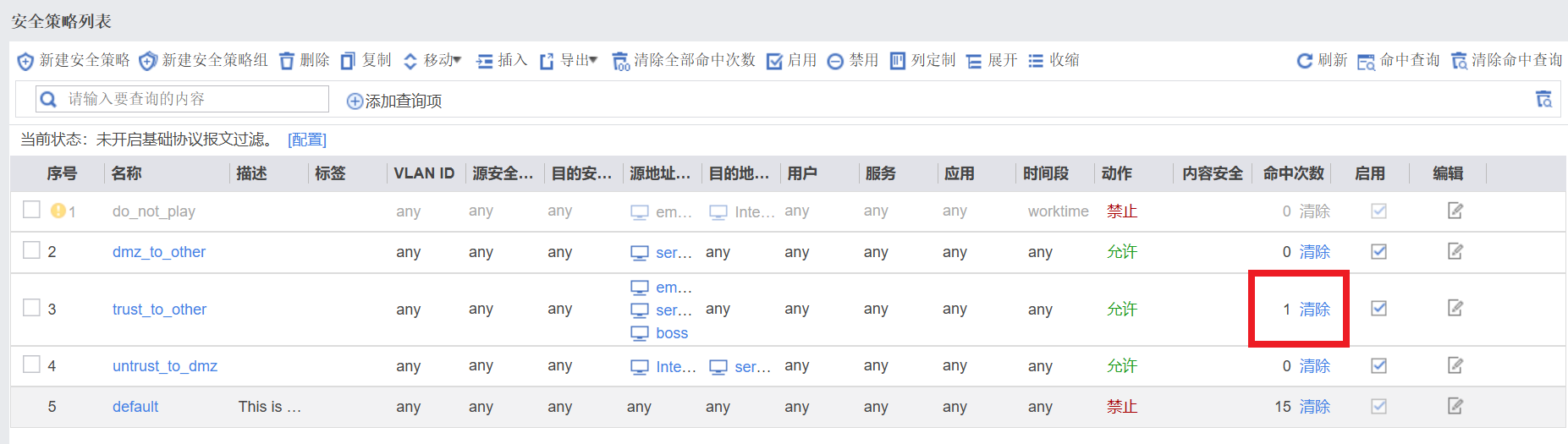This screenshot has height=444, width=1568.
Task: Expand the Export dropdown menu
Action: coord(569,61)
